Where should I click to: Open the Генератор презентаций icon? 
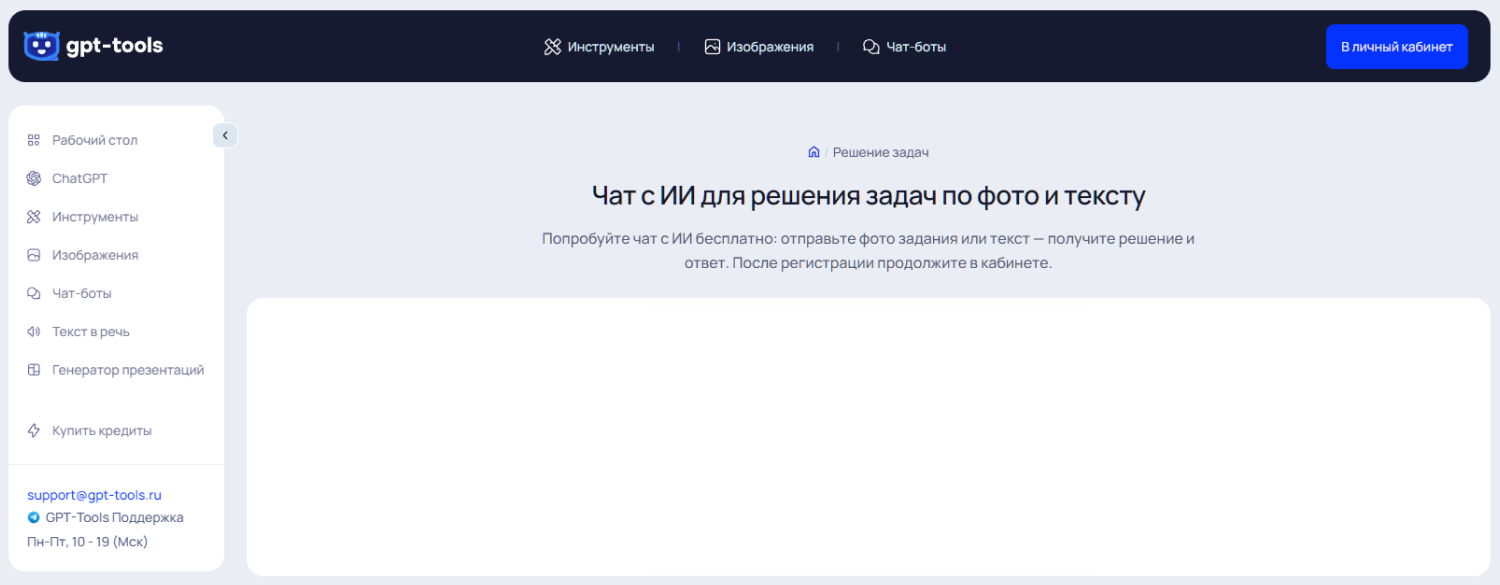pos(32,369)
